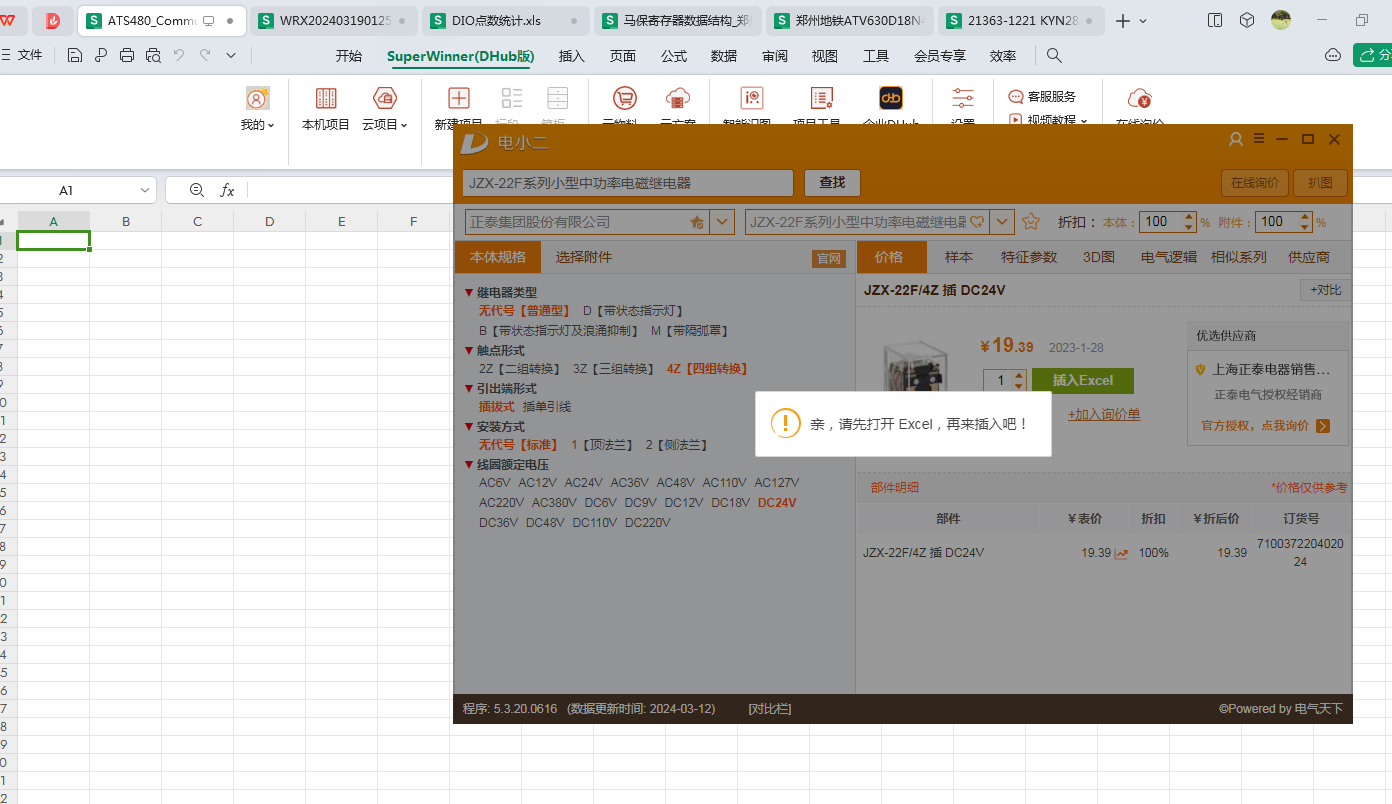The width and height of the screenshot is (1392, 804).
Task: Open 设置 sliders icon in ribbon
Action: (963, 98)
